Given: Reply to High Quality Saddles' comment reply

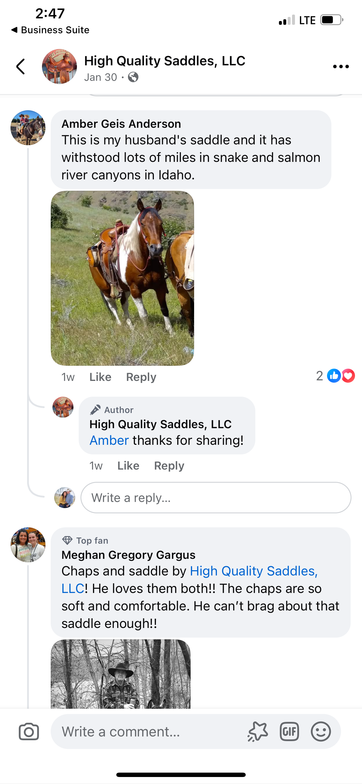Looking at the screenshot, I should 169,466.
